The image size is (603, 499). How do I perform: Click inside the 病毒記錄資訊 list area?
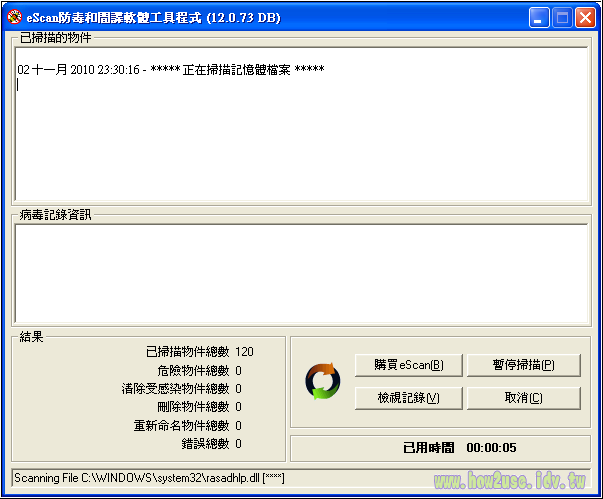point(301,273)
